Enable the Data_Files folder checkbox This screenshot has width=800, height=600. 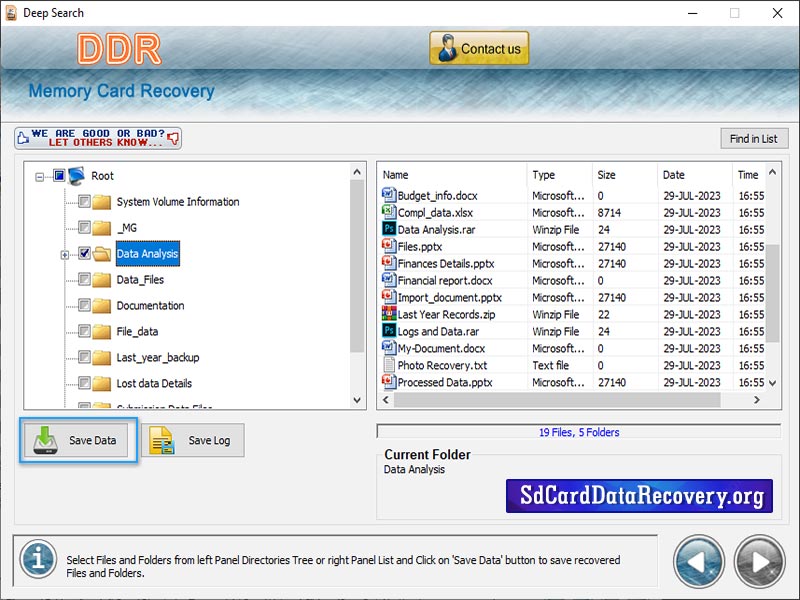84,280
